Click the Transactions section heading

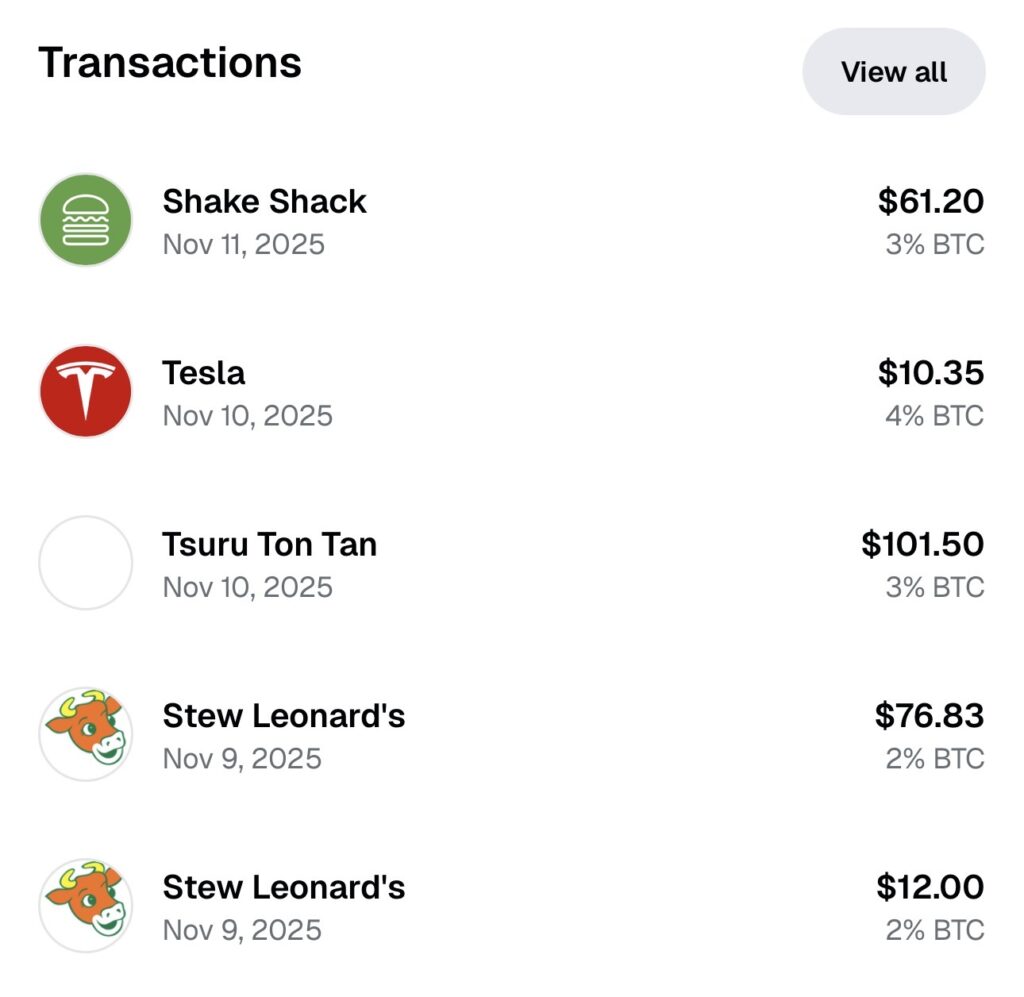point(170,63)
